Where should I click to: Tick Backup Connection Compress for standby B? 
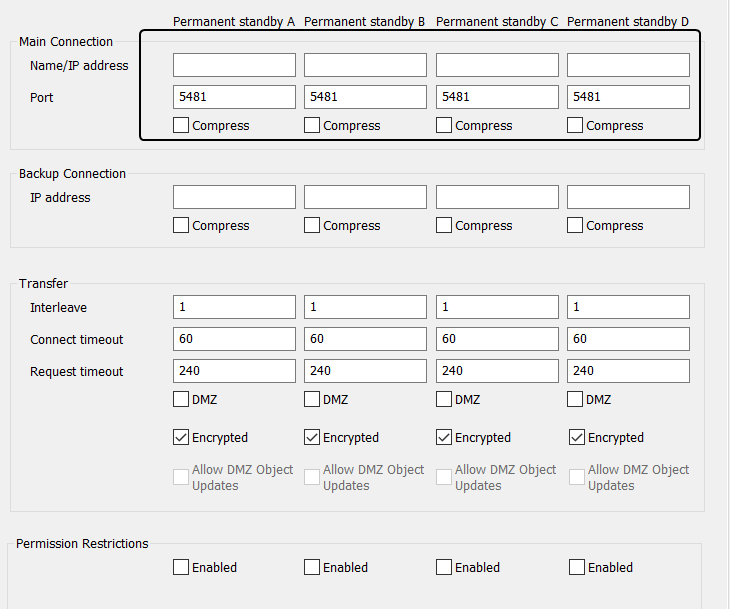312,226
